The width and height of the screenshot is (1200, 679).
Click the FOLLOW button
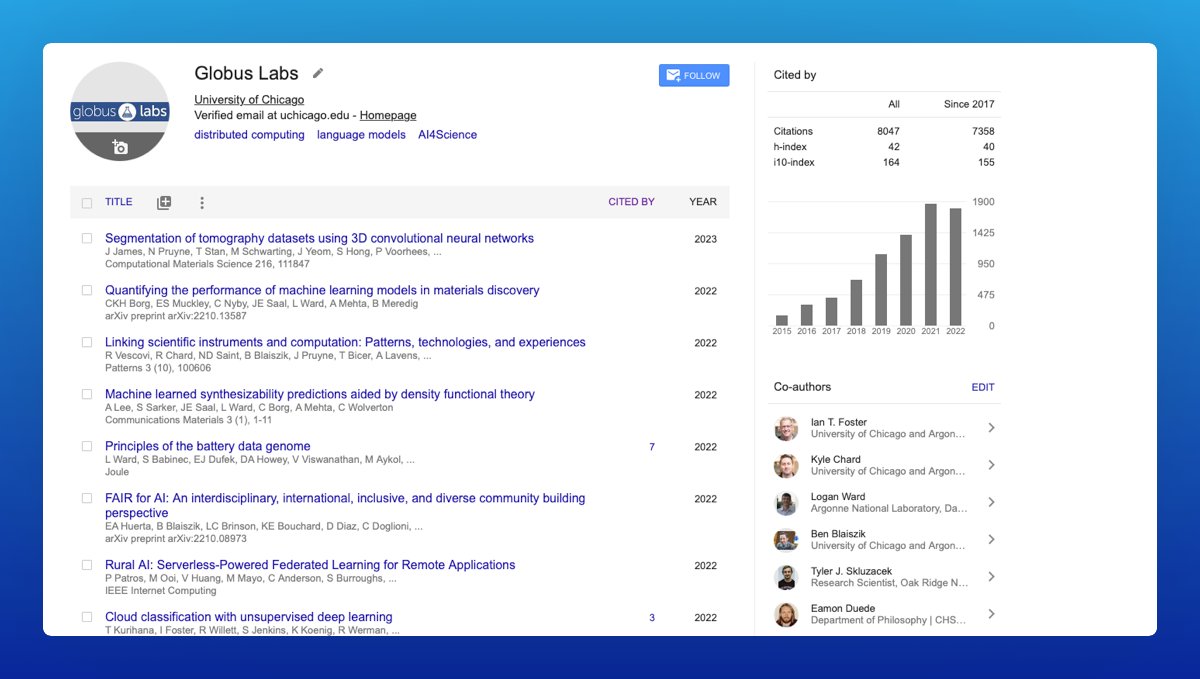[694, 75]
